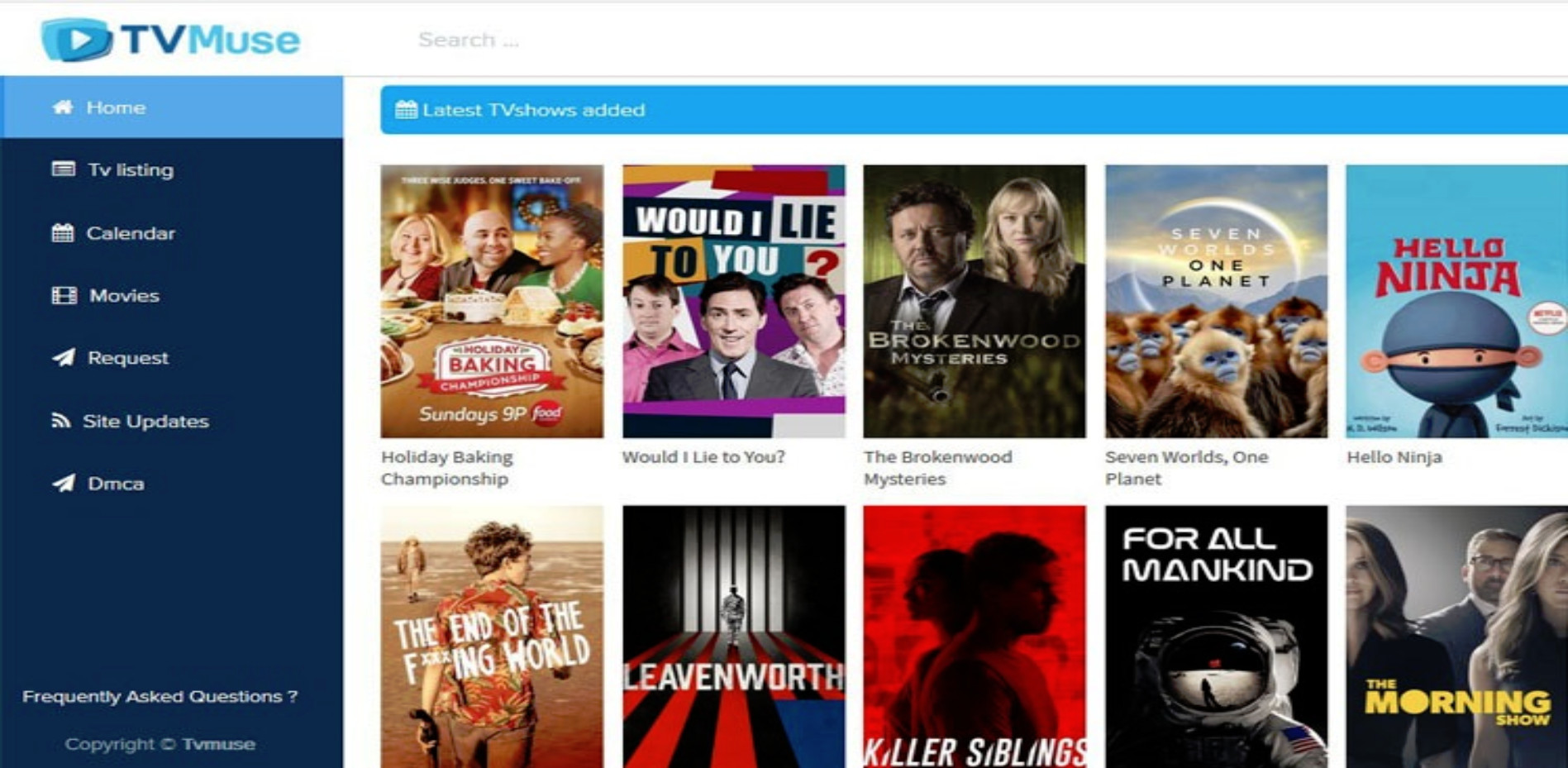1568x768 pixels.
Task: Open the Request menu item
Action: pyautogui.click(x=171, y=357)
